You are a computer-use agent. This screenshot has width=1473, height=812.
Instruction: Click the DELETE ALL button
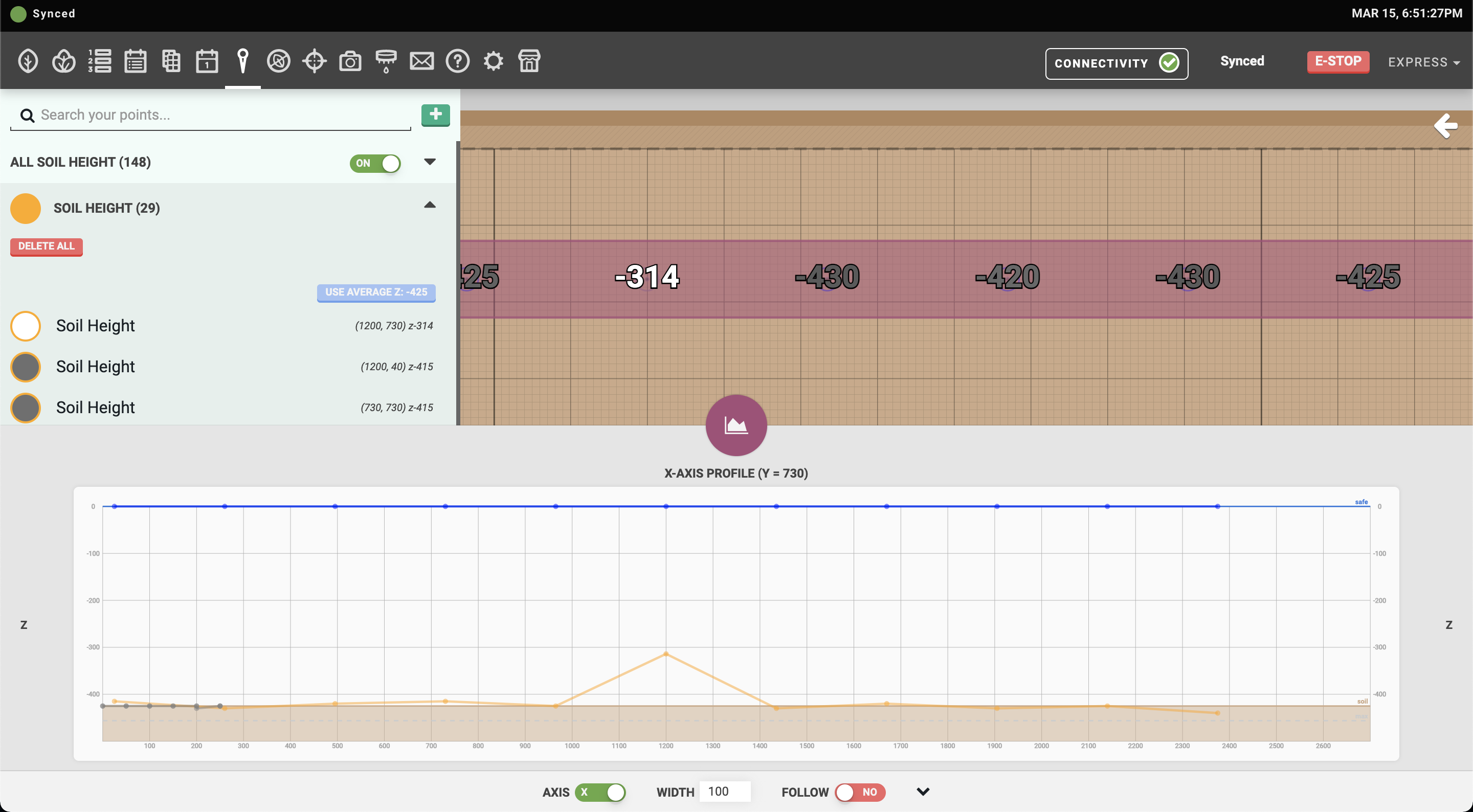[47, 246]
